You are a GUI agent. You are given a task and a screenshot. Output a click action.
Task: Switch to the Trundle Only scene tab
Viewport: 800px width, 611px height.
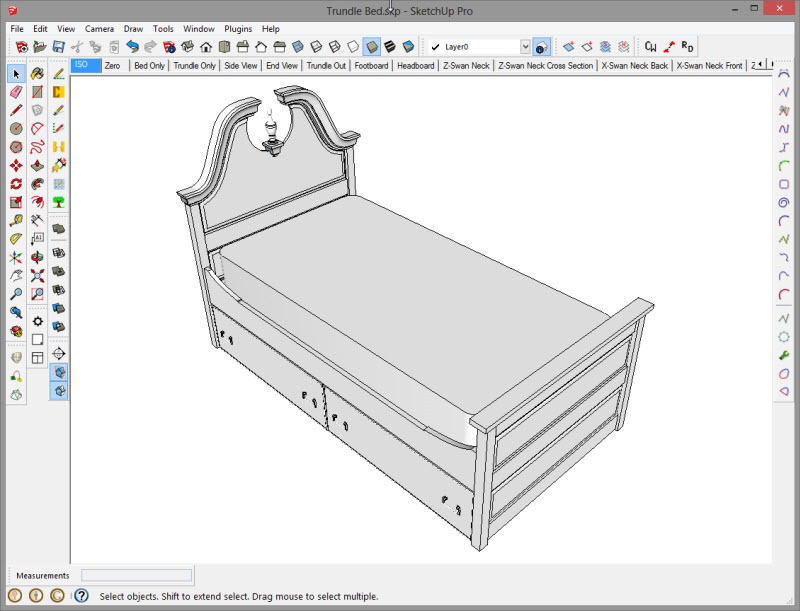pyautogui.click(x=194, y=66)
